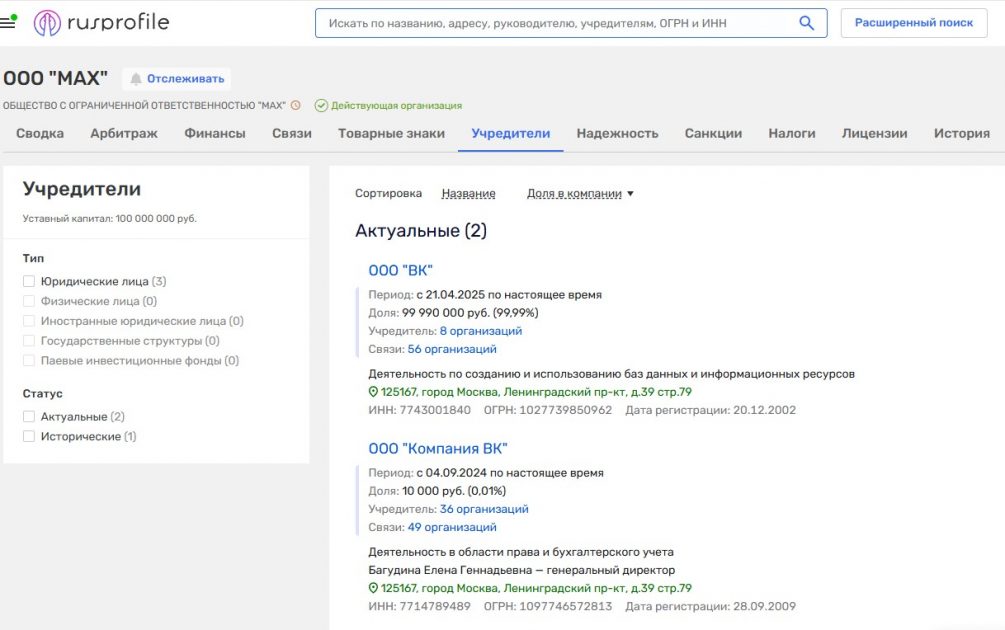Click the map pin icon for ООО "Компания ВК" address

coord(374,588)
